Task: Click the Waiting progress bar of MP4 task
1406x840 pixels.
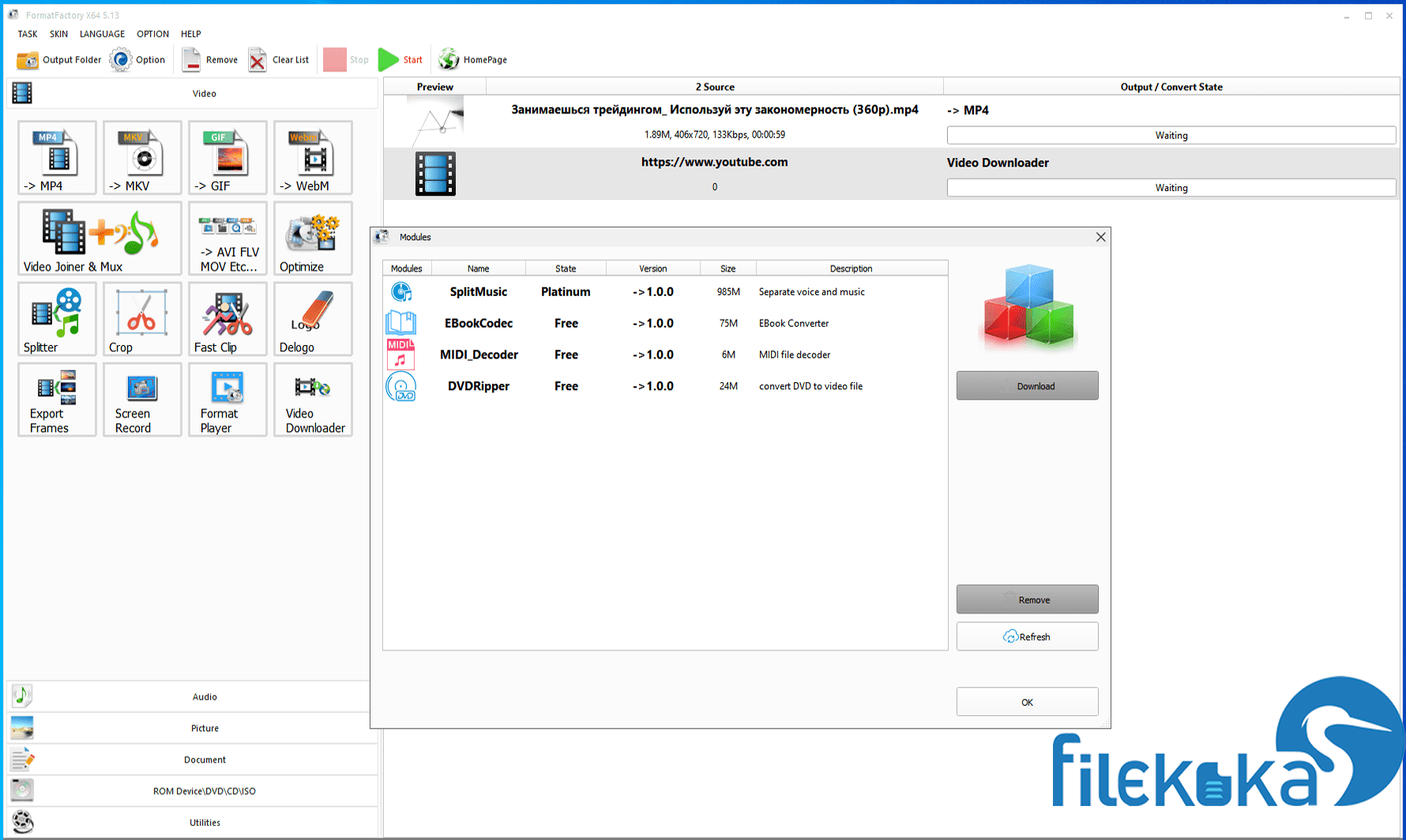Action: [x=1171, y=136]
